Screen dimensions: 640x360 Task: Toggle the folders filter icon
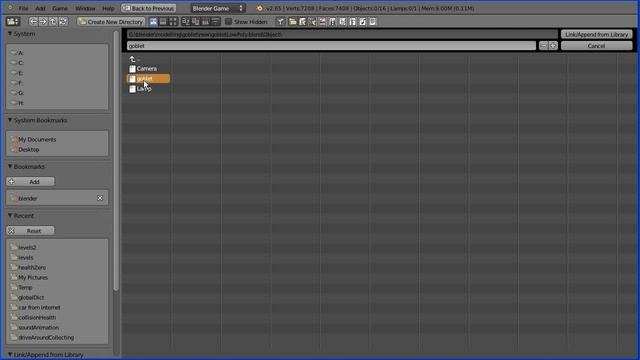(x=293, y=22)
